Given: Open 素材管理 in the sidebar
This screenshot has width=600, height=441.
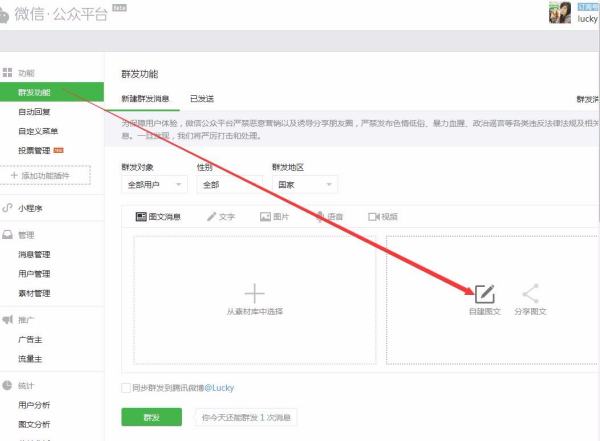Looking at the screenshot, I should [x=34, y=293].
